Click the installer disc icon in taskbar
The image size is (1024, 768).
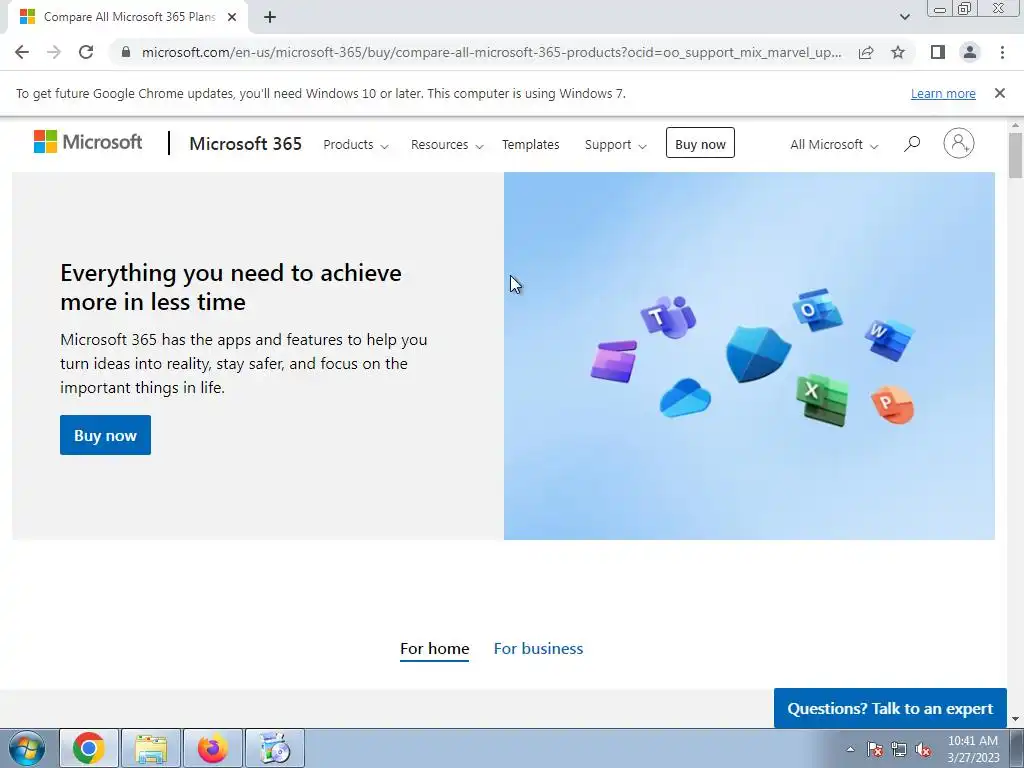point(275,748)
